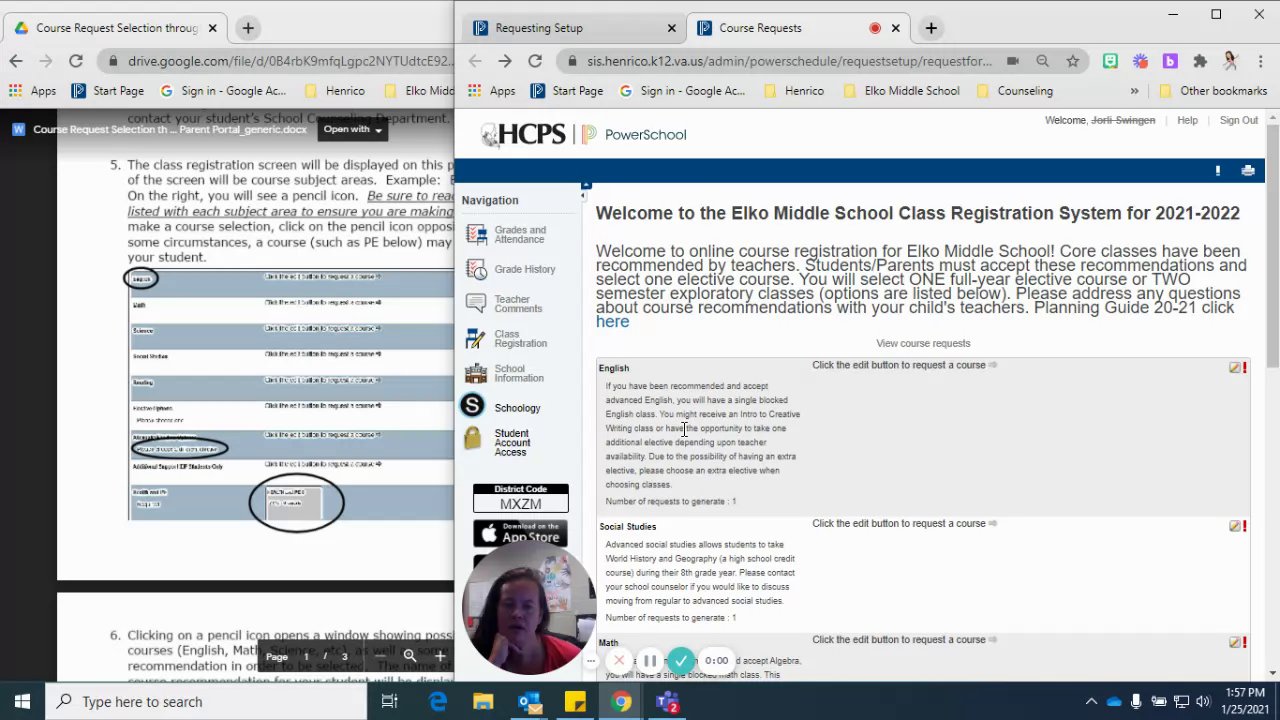Image resolution: width=1280 pixels, height=720 pixels.
Task: Pause the screen recording
Action: click(x=650, y=661)
